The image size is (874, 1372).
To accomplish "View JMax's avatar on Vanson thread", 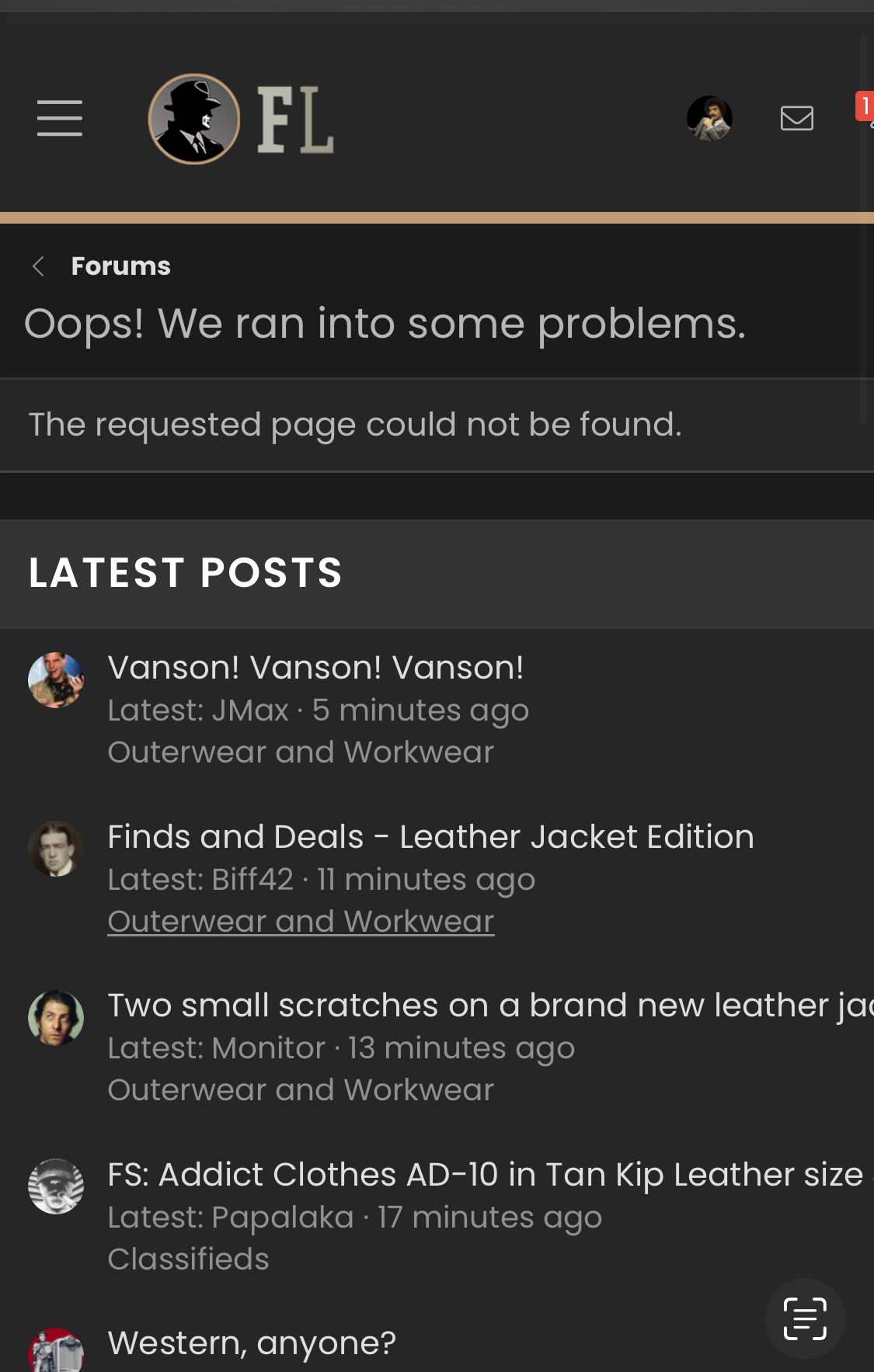I will (x=56, y=680).
